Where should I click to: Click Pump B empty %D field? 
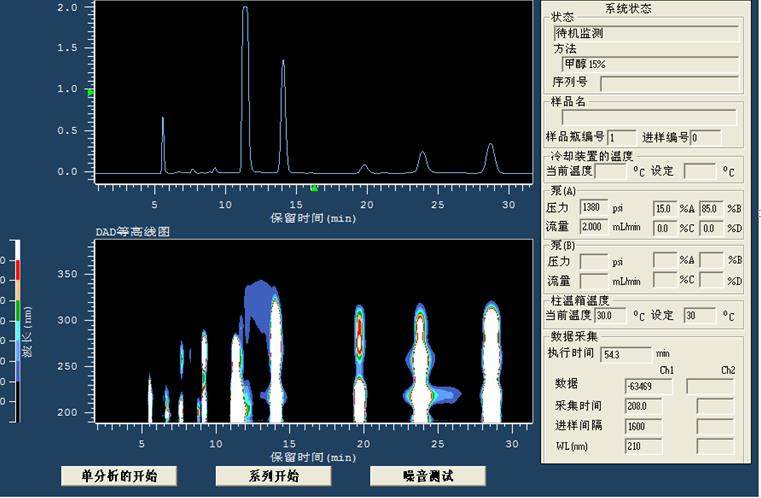click(711, 280)
